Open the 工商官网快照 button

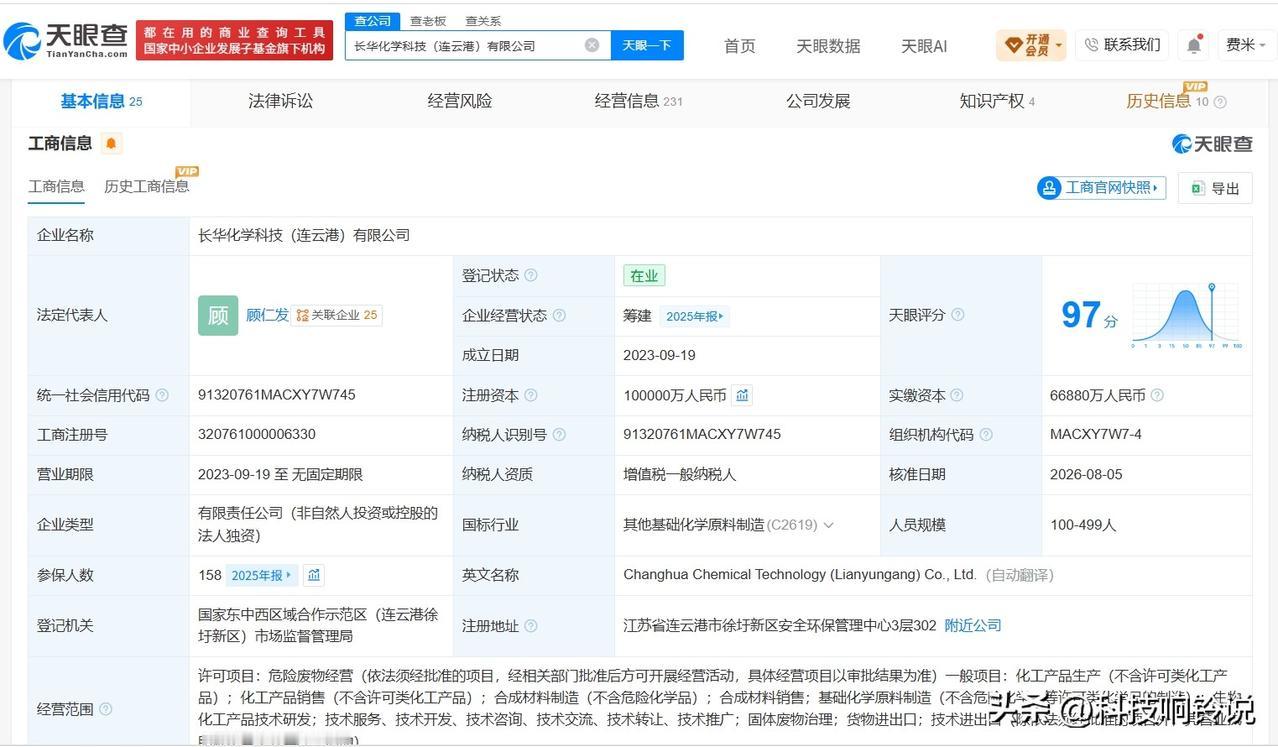1102,188
